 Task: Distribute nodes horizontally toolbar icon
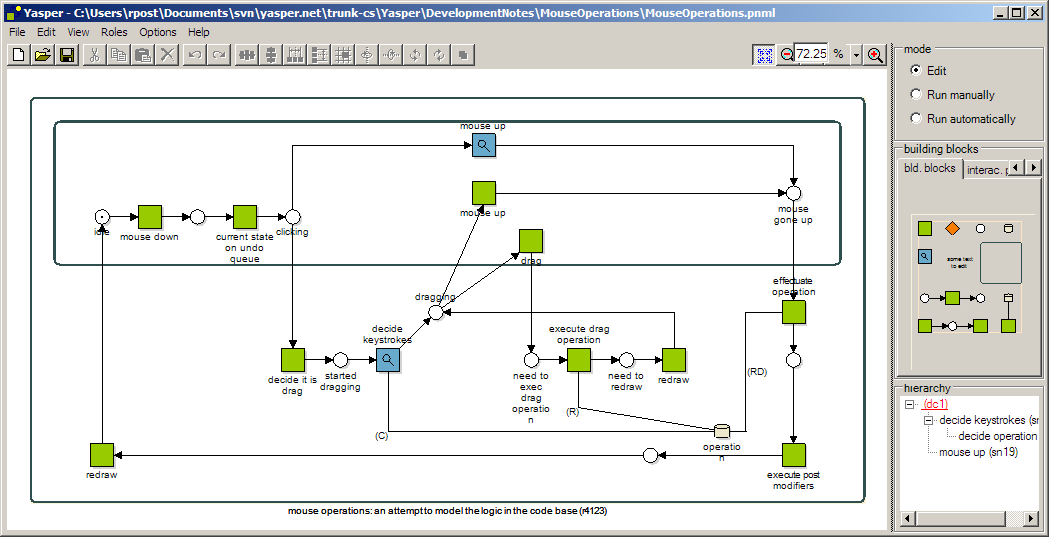tap(295, 55)
